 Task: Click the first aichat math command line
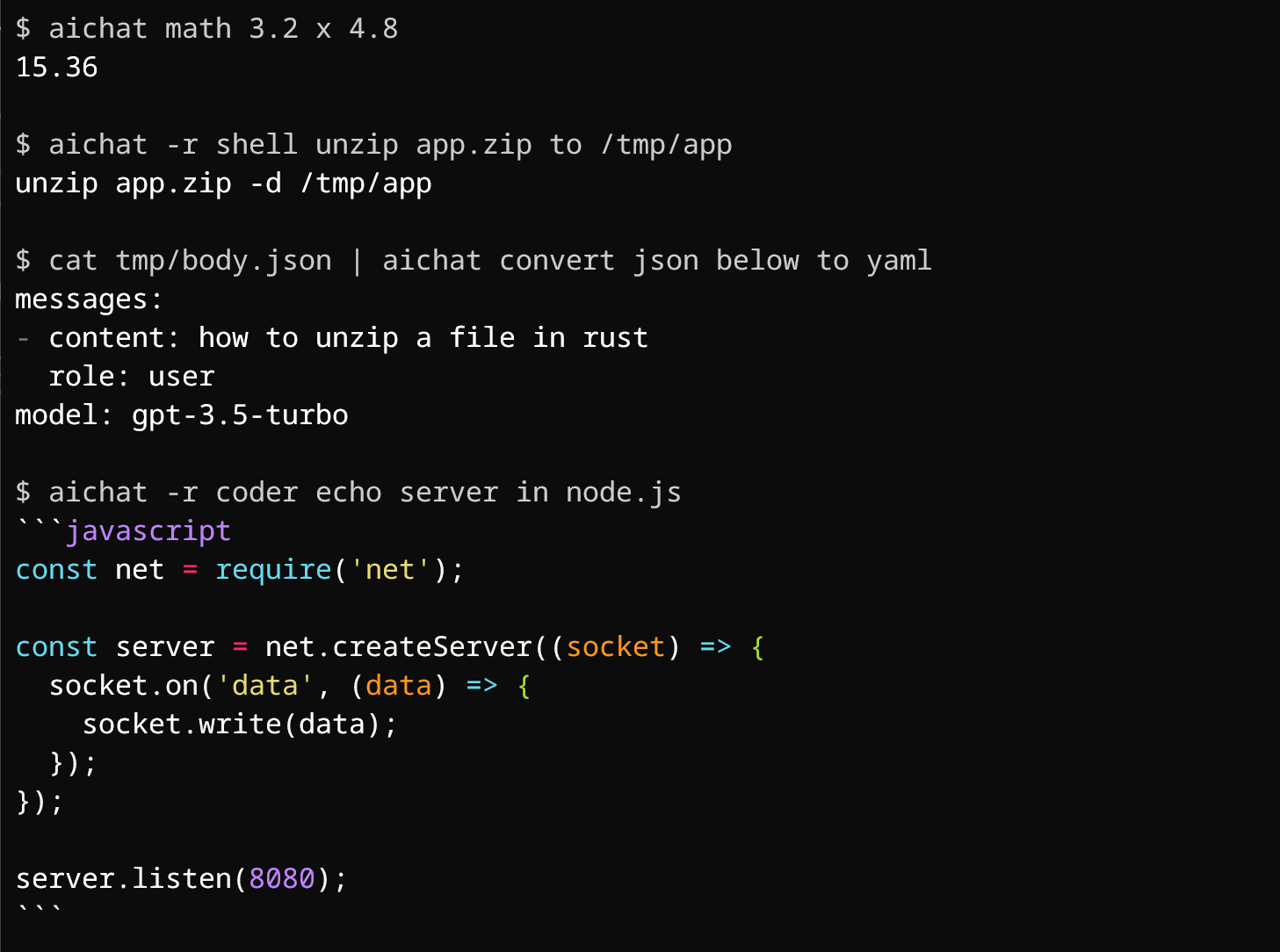coord(206,29)
